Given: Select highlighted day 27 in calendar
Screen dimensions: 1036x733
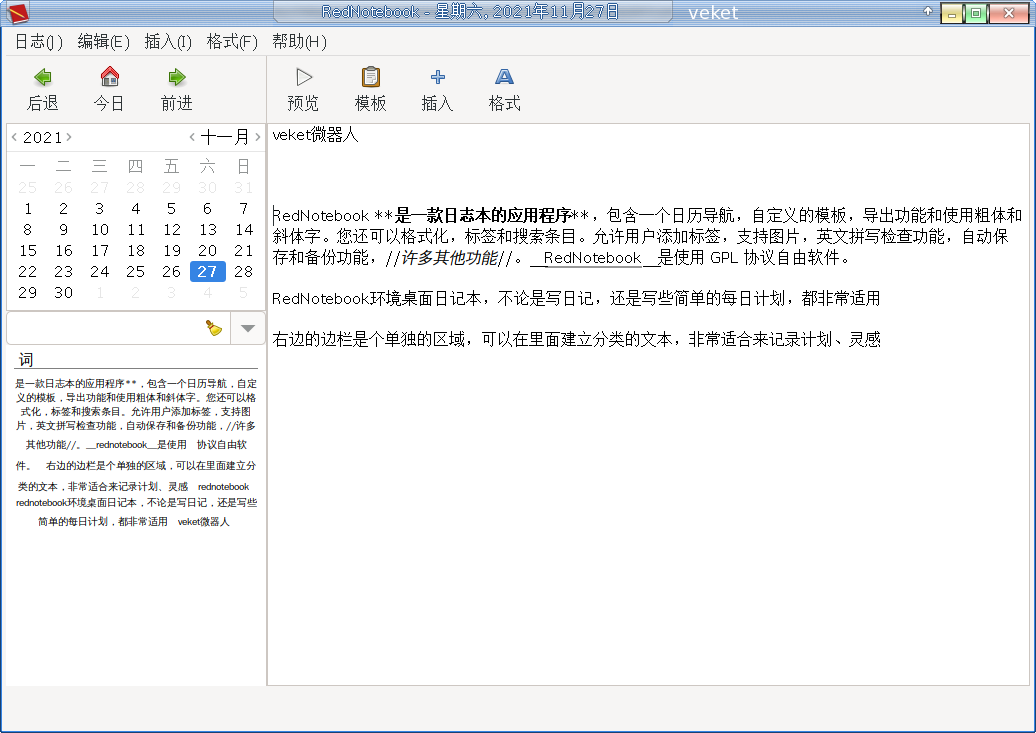Looking at the screenshot, I should click(207, 272).
